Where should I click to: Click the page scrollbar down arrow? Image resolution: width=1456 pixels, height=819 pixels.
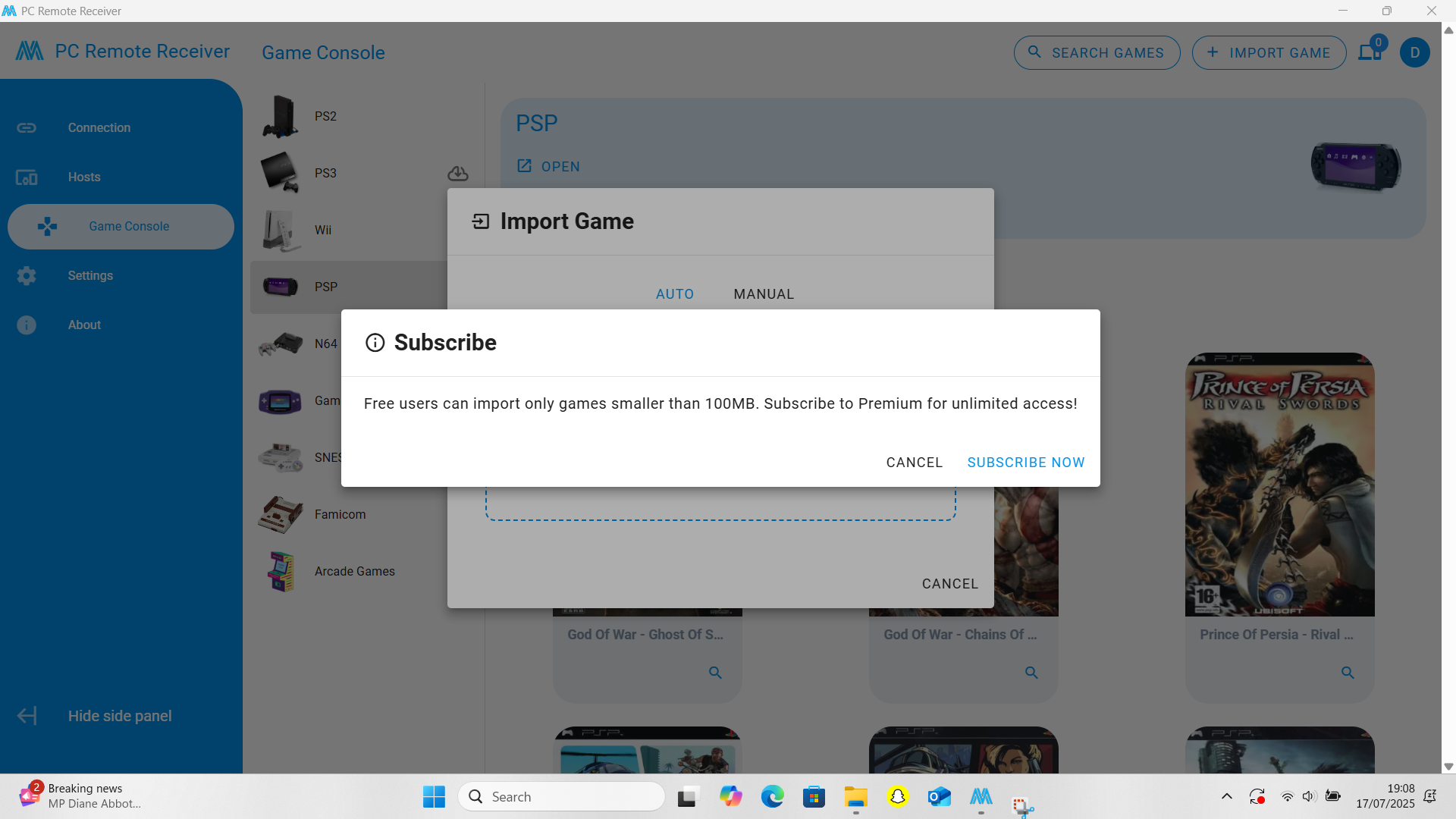(1448, 767)
